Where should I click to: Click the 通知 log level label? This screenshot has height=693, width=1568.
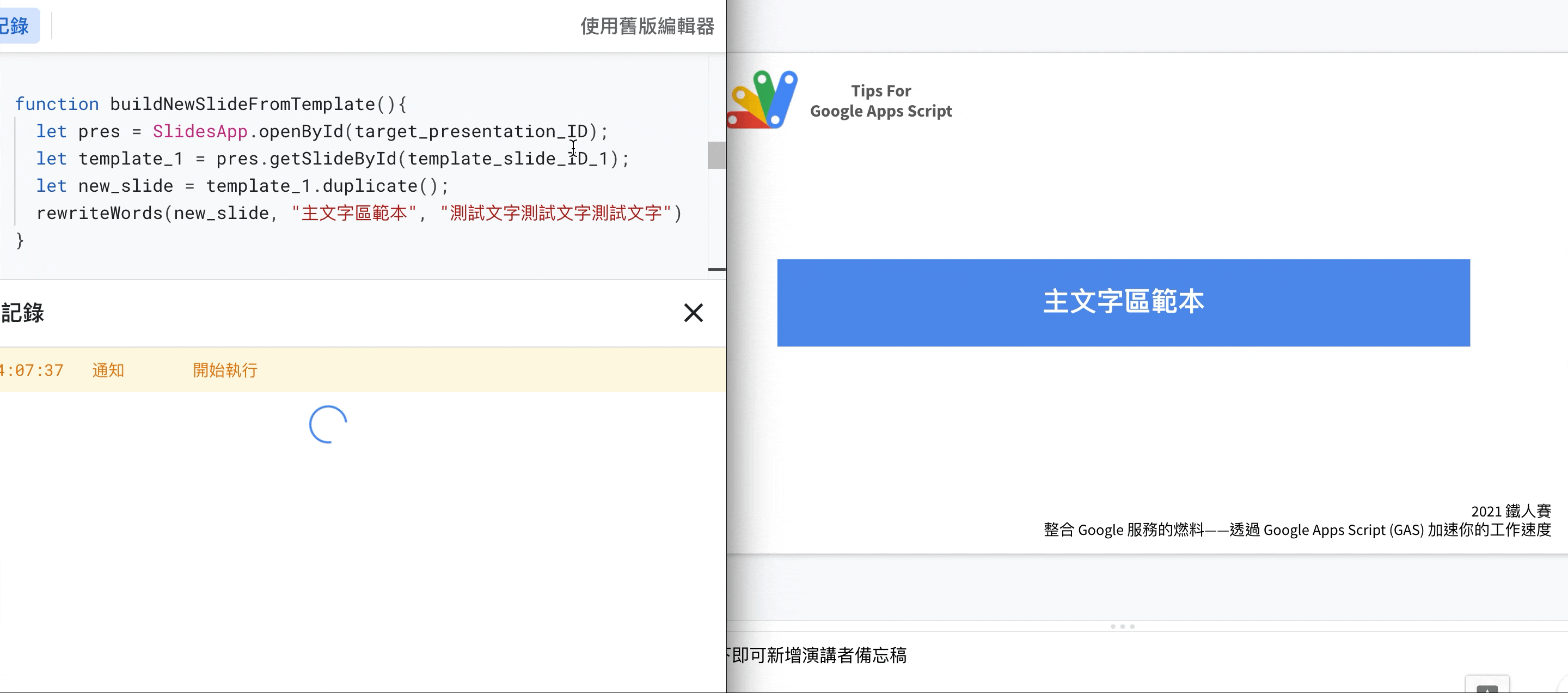click(108, 370)
